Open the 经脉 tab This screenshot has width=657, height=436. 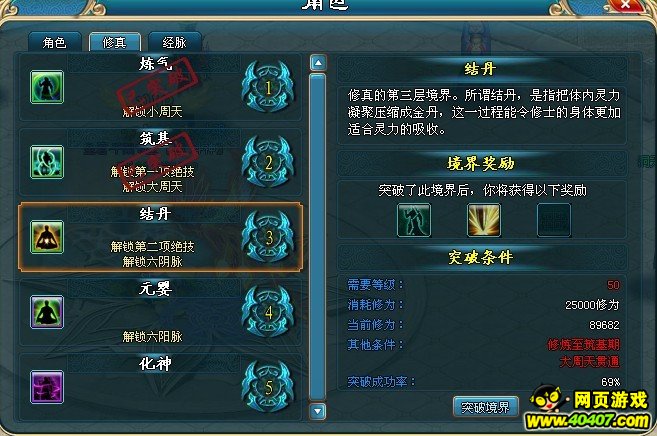click(x=175, y=42)
